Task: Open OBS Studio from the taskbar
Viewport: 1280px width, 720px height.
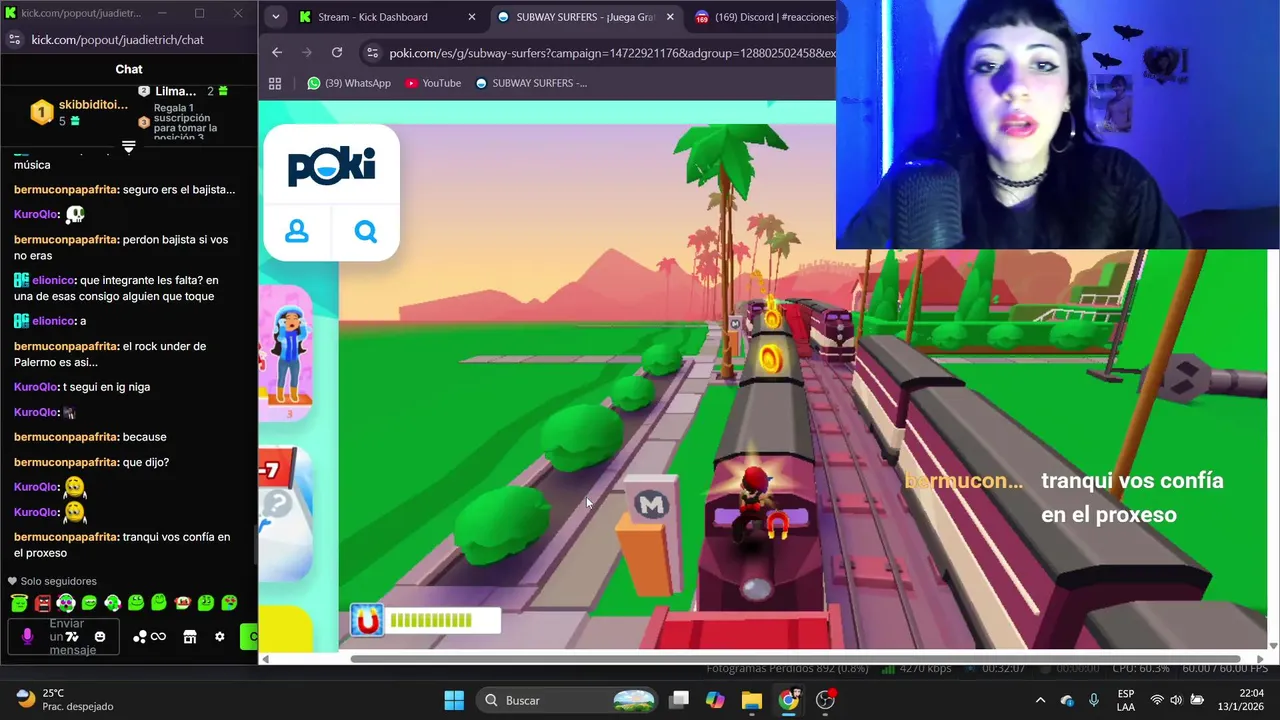Action: coord(826,700)
